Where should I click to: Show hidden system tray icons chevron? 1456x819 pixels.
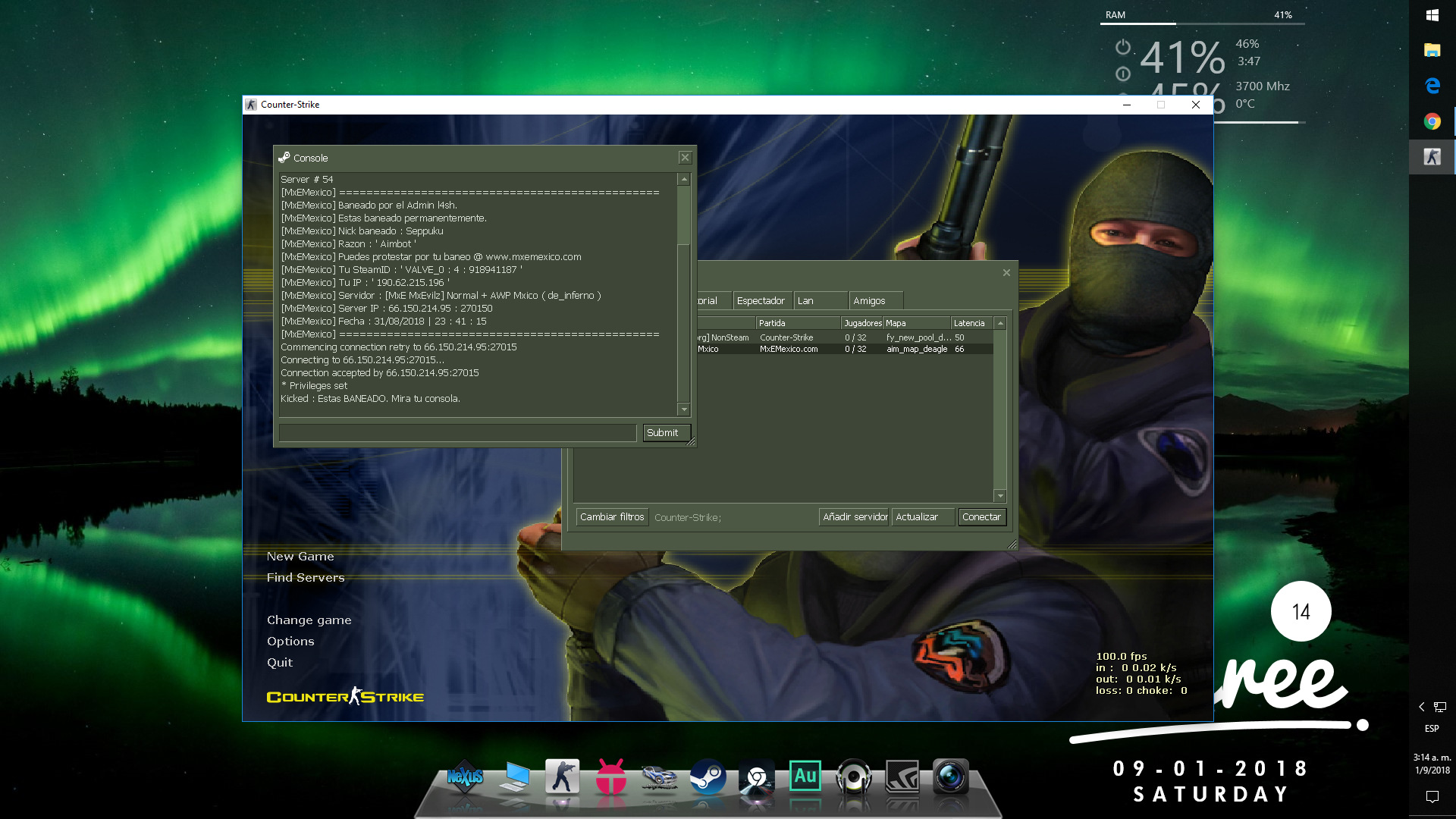1422,707
